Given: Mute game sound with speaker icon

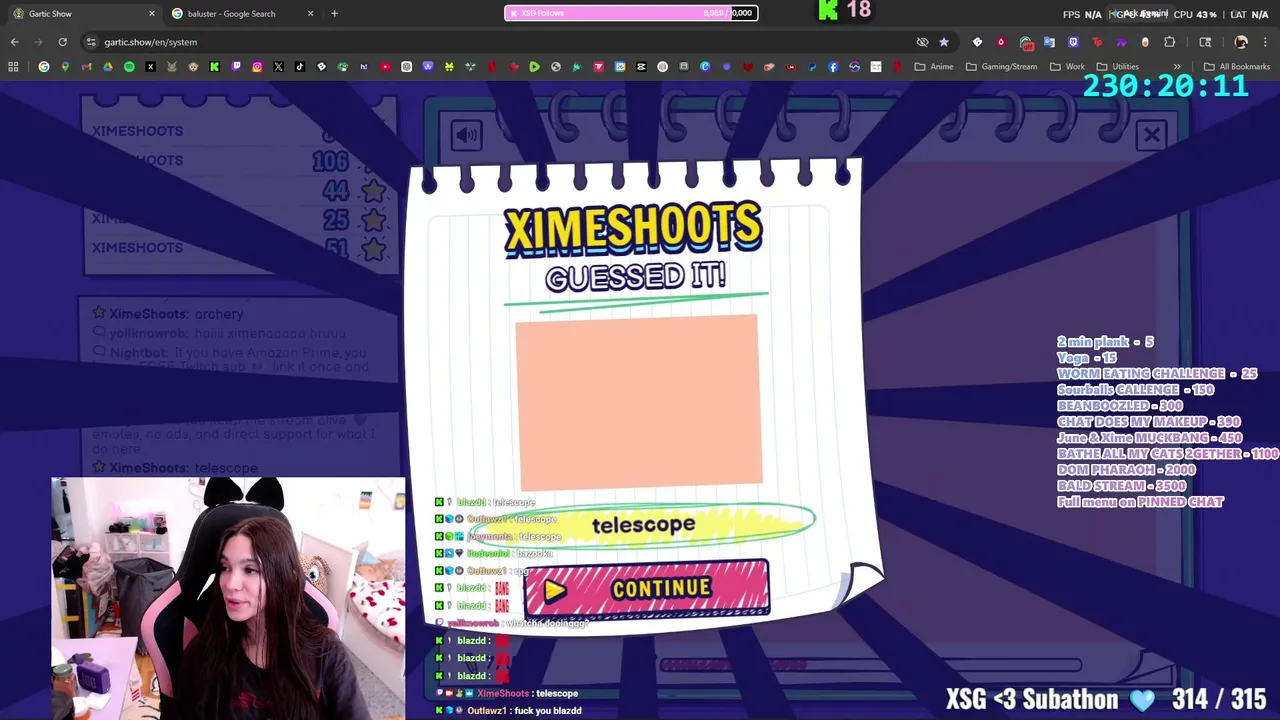Looking at the screenshot, I should (466, 135).
